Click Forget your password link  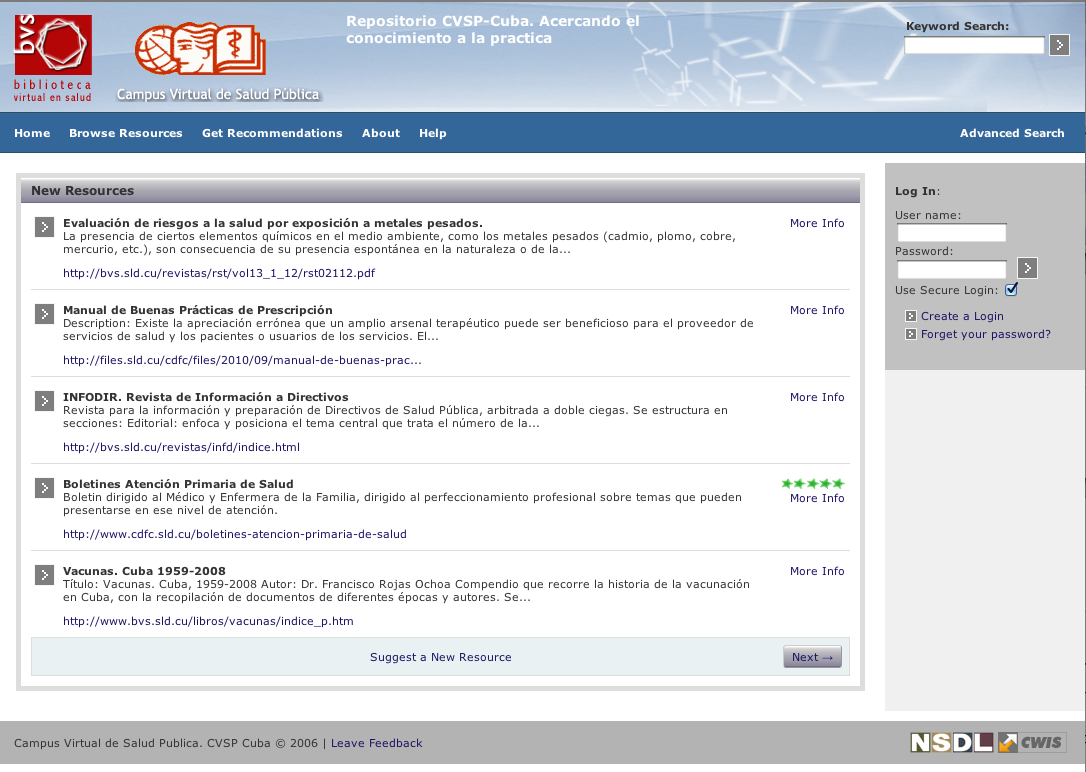pyautogui.click(x=985, y=334)
